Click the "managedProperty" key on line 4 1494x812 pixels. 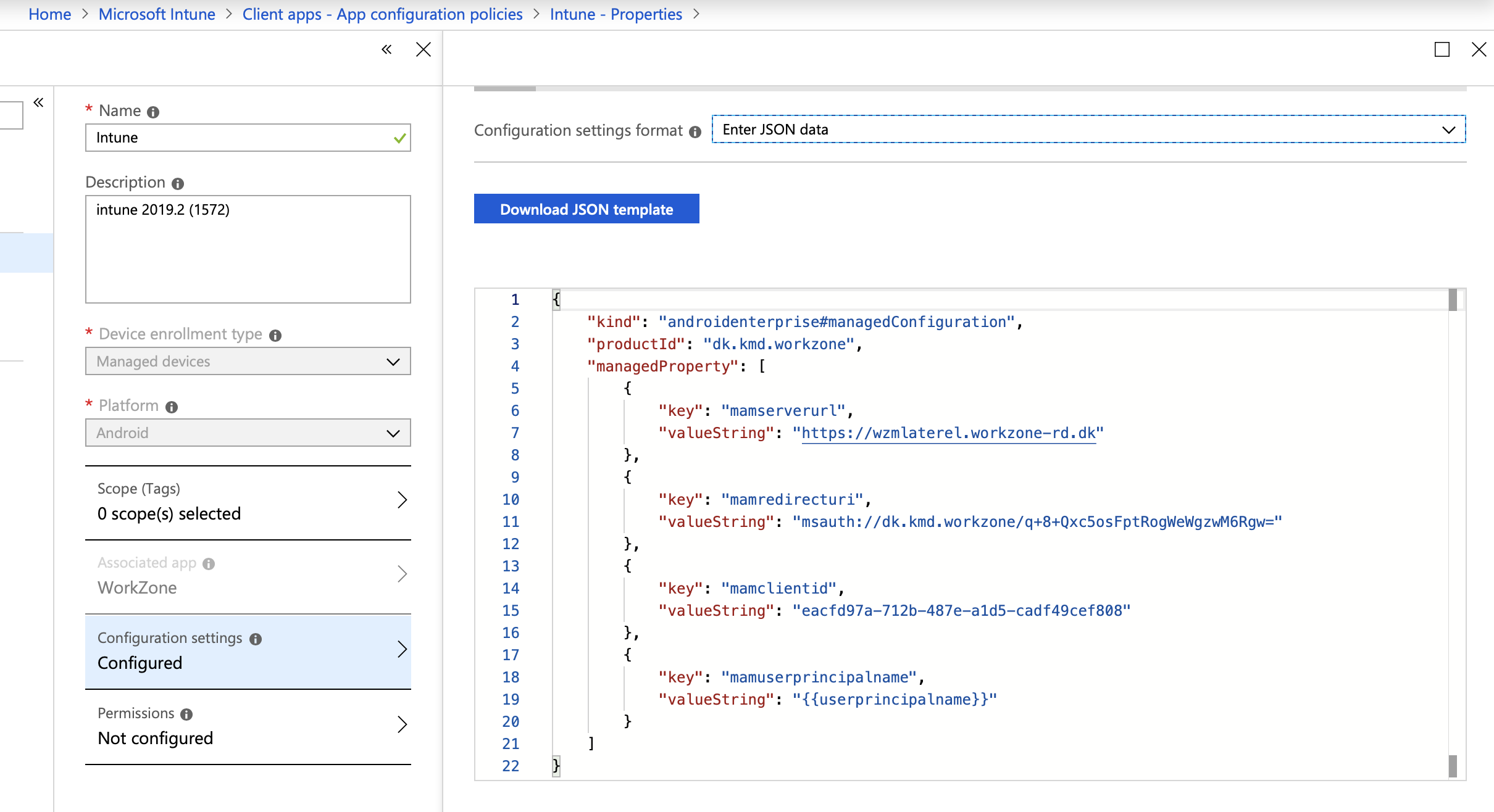click(x=663, y=367)
